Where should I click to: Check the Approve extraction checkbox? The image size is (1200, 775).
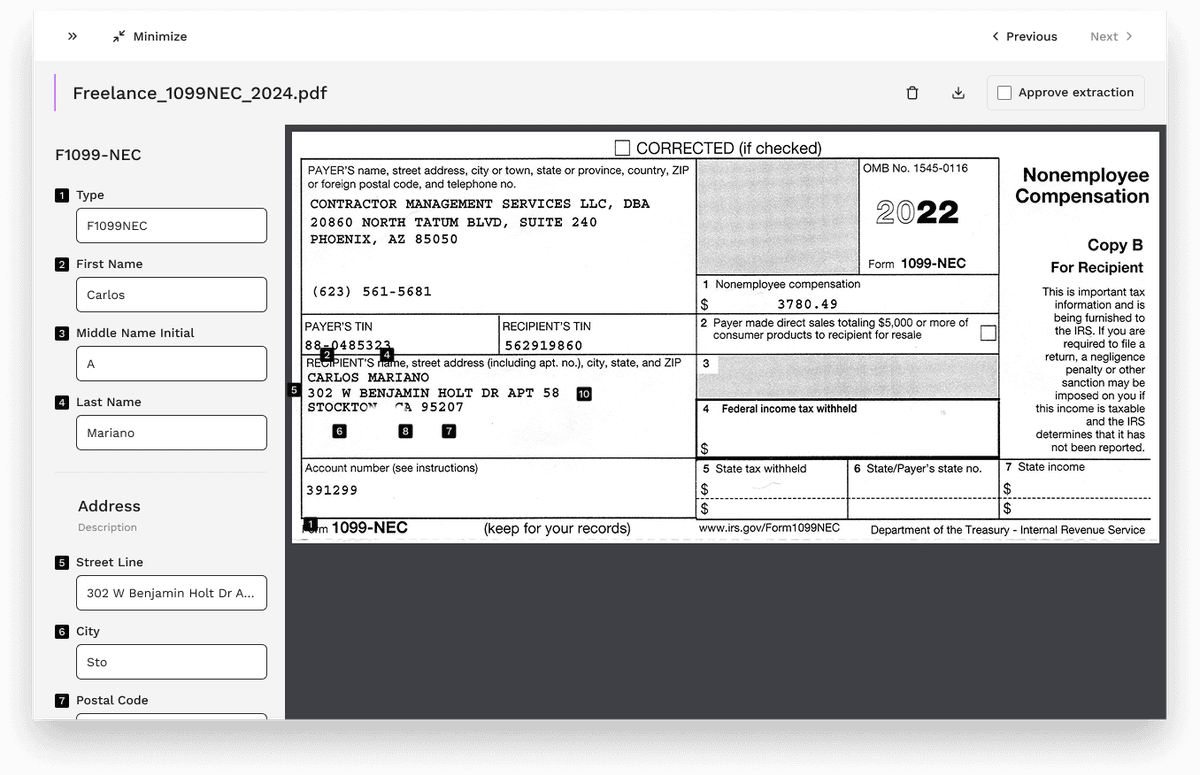[x=1005, y=93]
